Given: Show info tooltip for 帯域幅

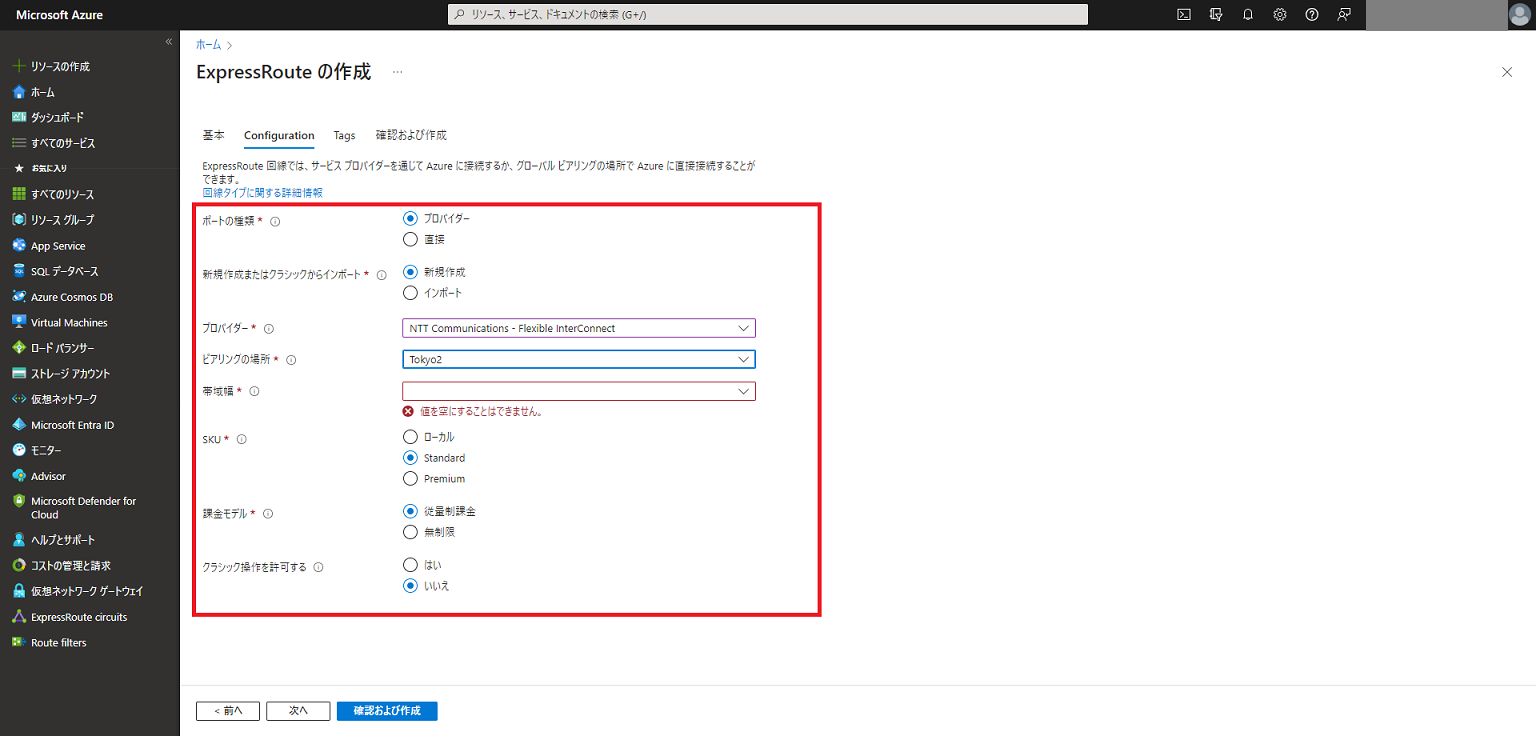Looking at the screenshot, I should 254,391.
